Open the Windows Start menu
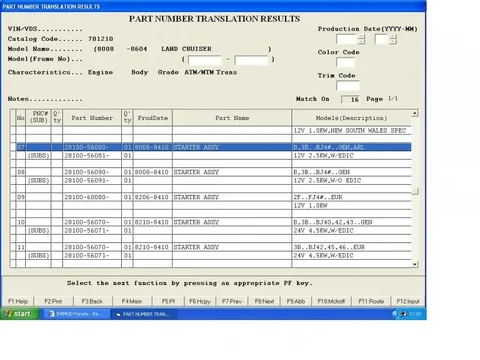The image size is (480, 360). [19, 314]
